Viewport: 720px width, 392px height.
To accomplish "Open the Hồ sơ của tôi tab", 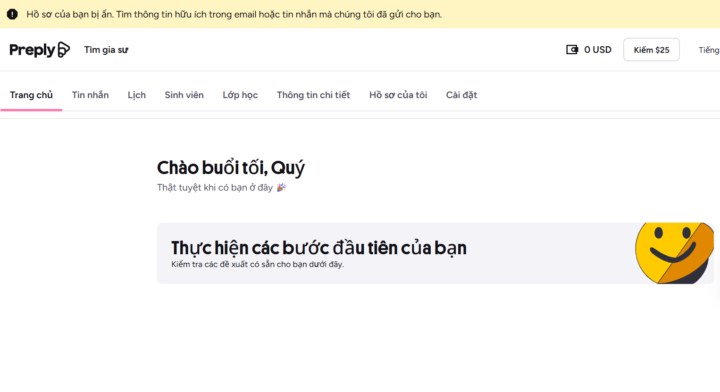I will [398, 95].
